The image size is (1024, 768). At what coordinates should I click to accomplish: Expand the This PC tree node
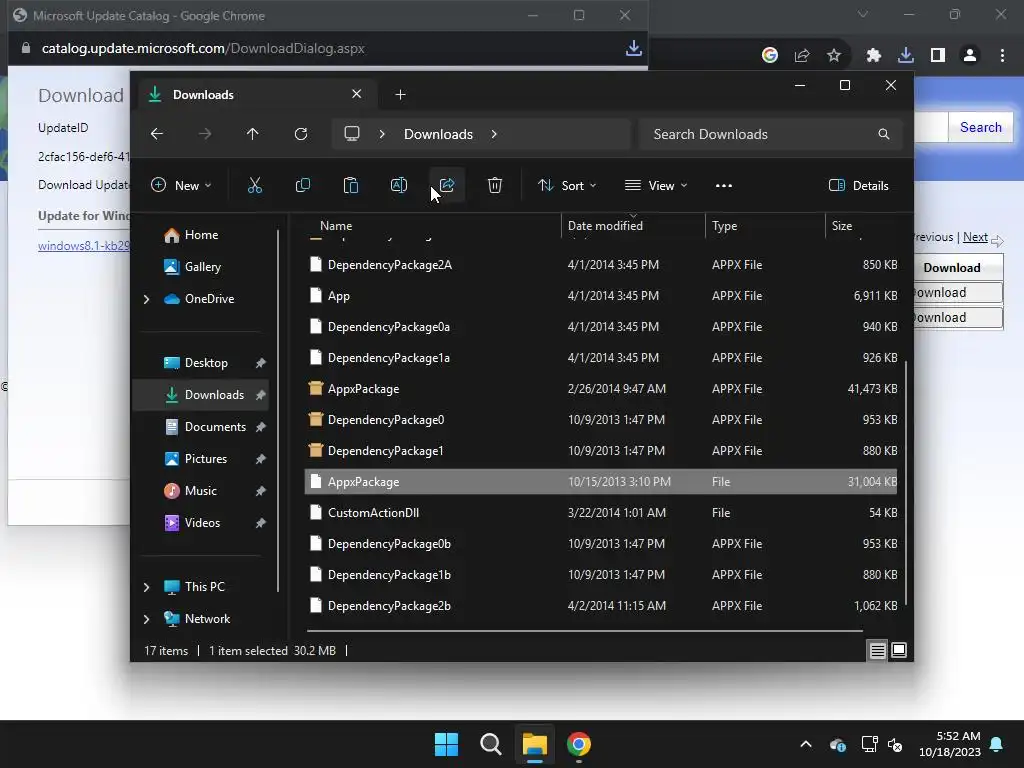(146, 587)
